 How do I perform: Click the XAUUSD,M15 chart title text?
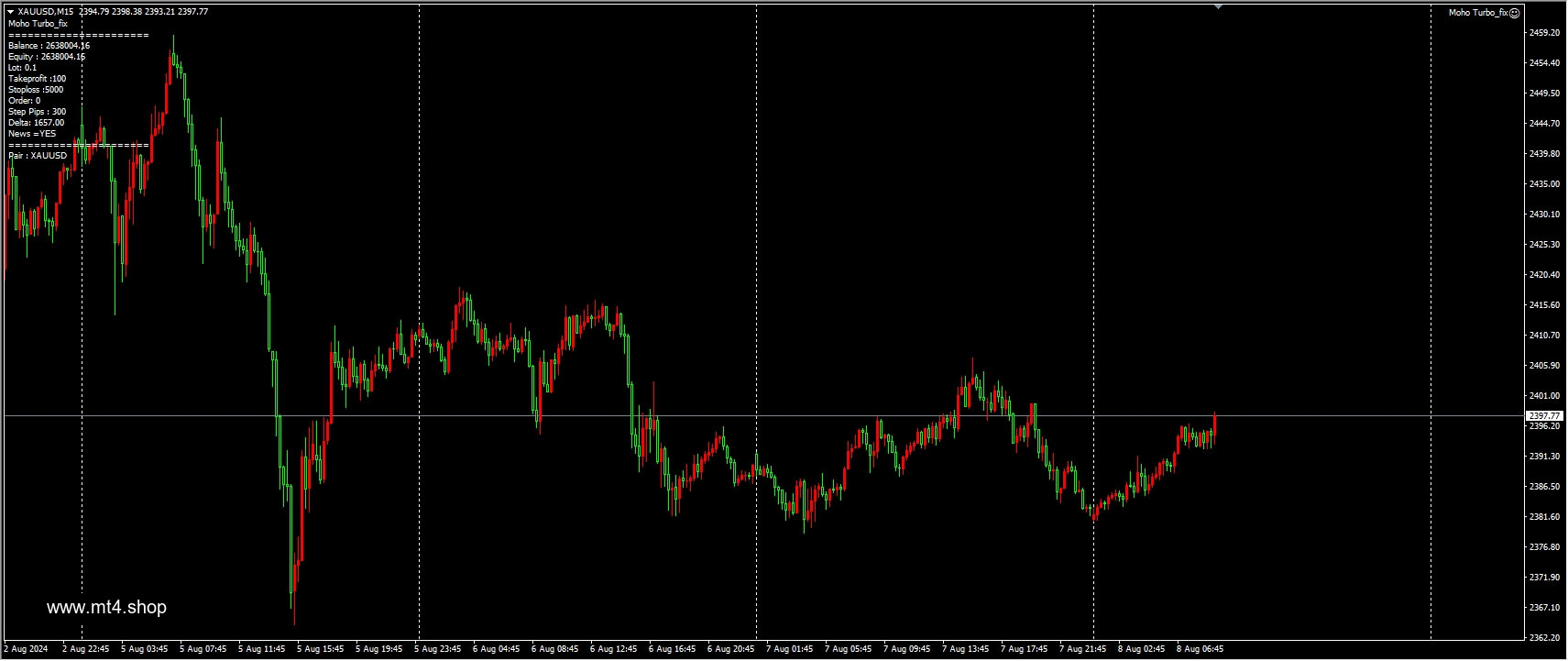tap(46, 12)
